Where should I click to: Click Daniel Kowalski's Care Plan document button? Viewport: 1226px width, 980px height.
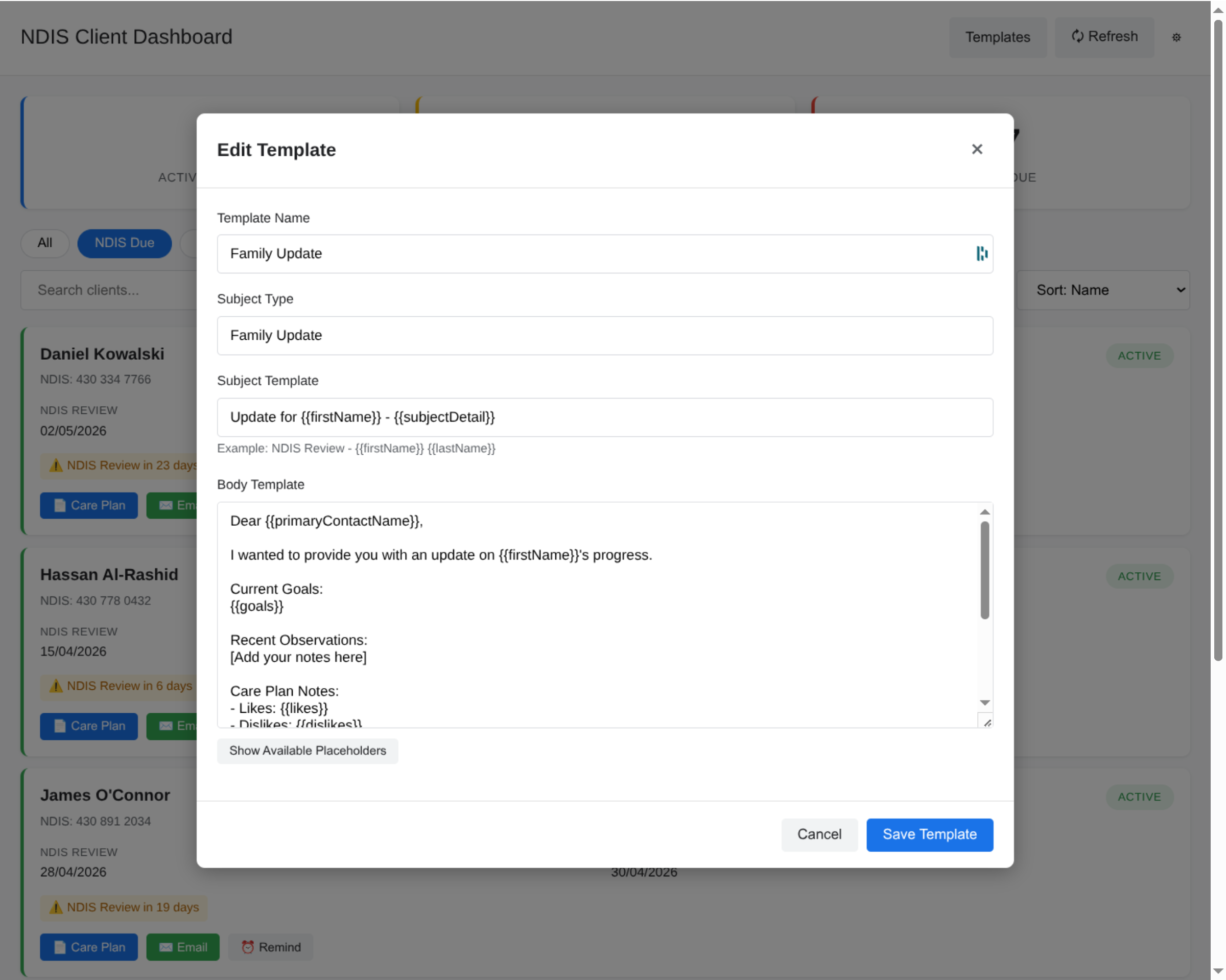89,505
